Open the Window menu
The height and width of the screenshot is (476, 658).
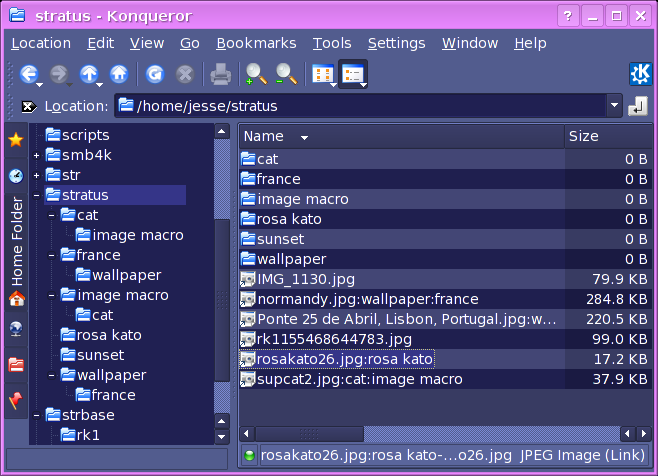coord(470,43)
